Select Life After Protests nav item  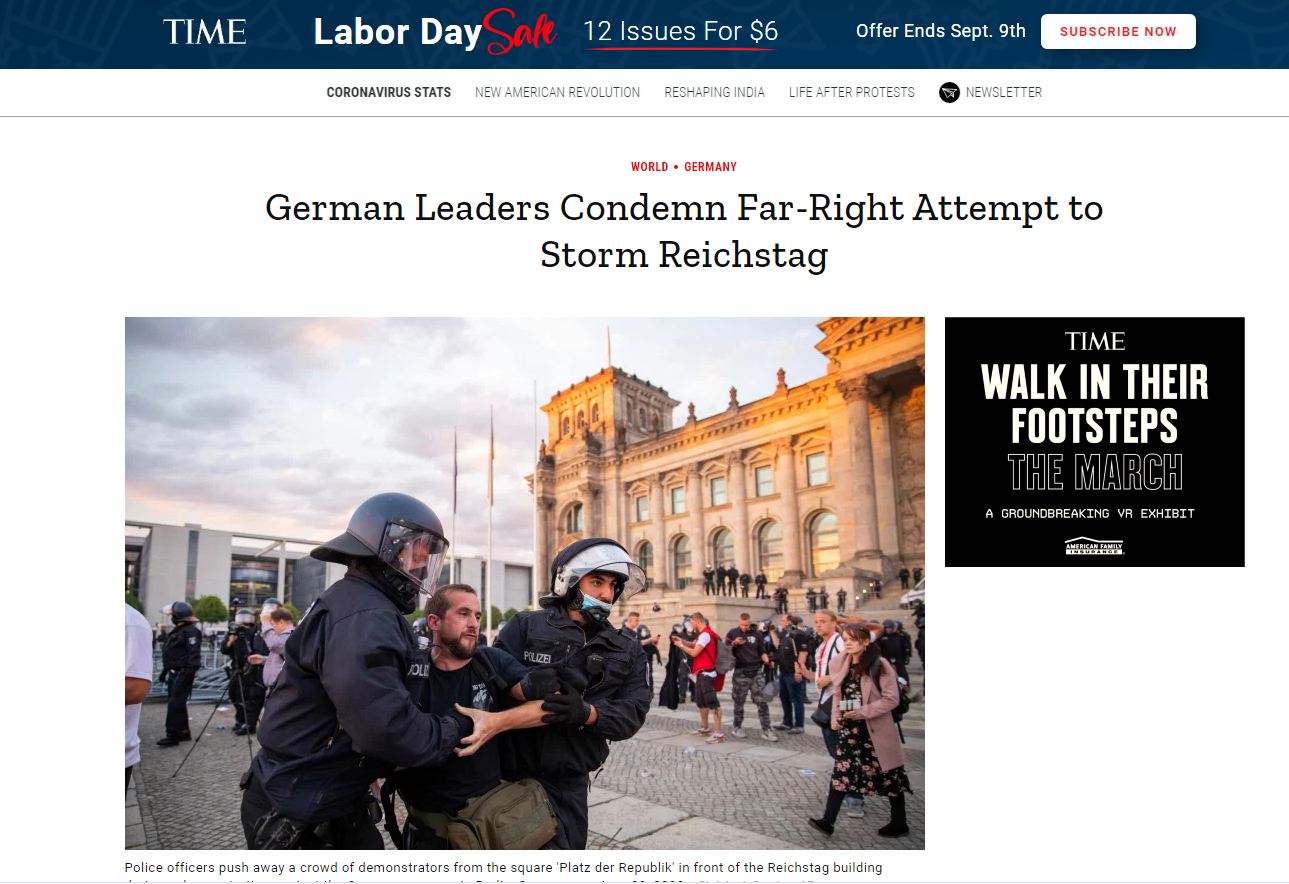851,92
